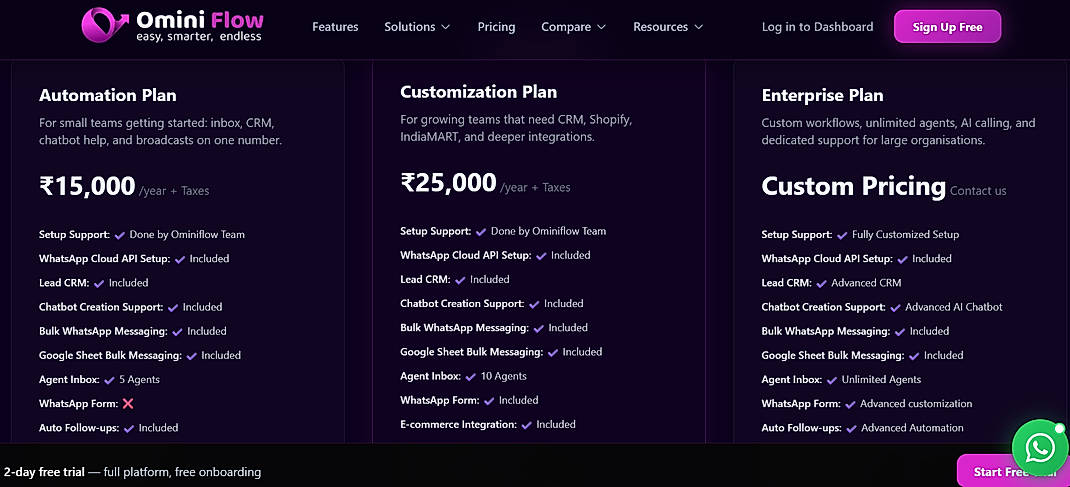Open the Features nav item

335,27
